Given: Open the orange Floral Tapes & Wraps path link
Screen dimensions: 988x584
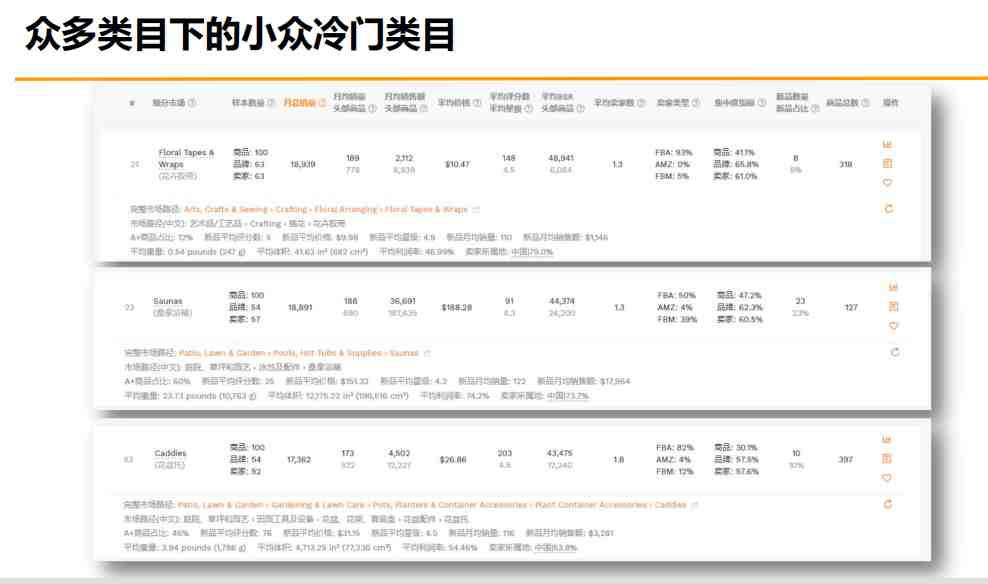Looking at the screenshot, I should click(x=426, y=209).
